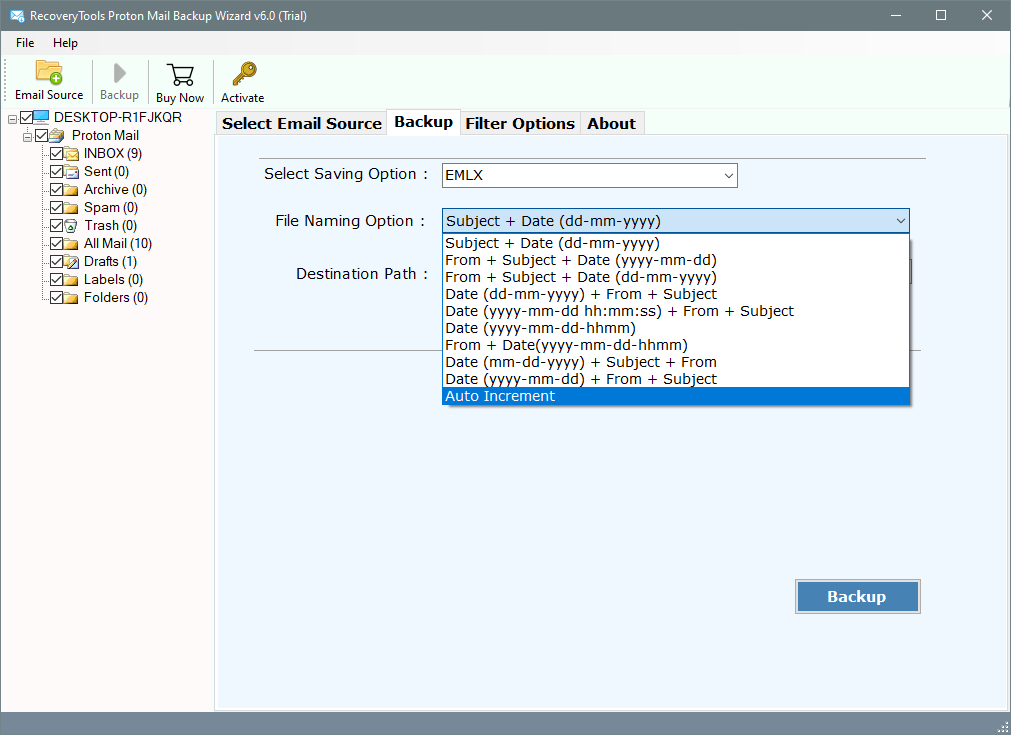Uncheck the Proton Mail checkbox
The image size is (1011, 735).
pos(42,135)
